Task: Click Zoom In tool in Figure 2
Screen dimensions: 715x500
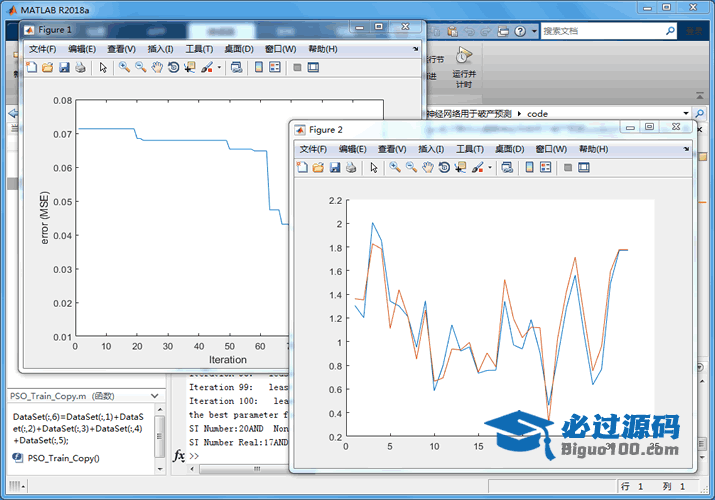Action: pos(395,168)
